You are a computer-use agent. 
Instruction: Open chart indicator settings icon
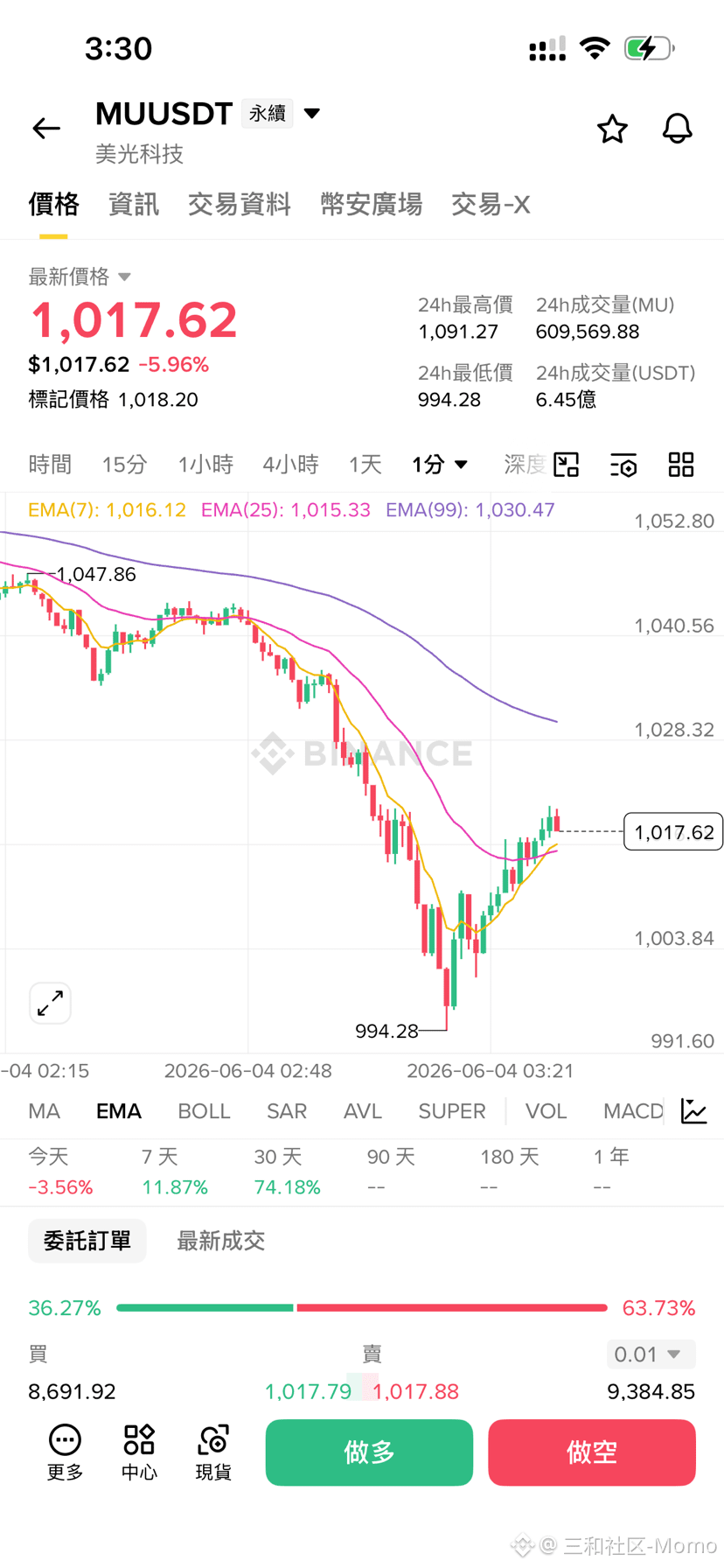click(x=623, y=465)
